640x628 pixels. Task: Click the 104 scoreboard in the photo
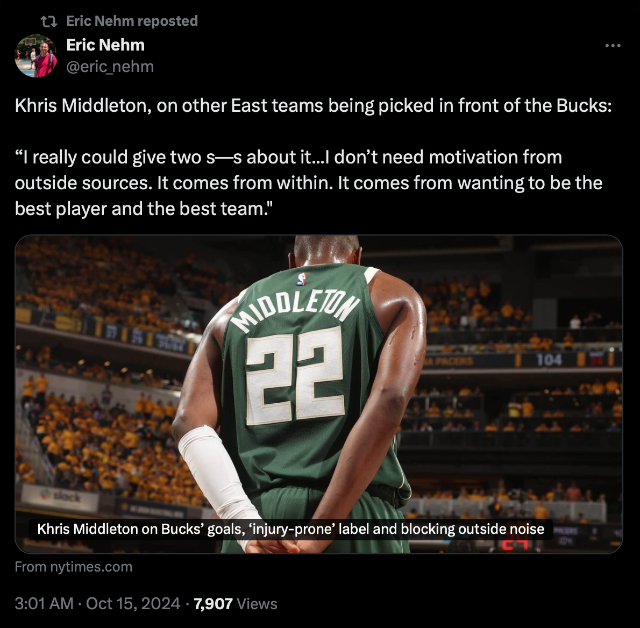pyautogui.click(x=549, y=360)
